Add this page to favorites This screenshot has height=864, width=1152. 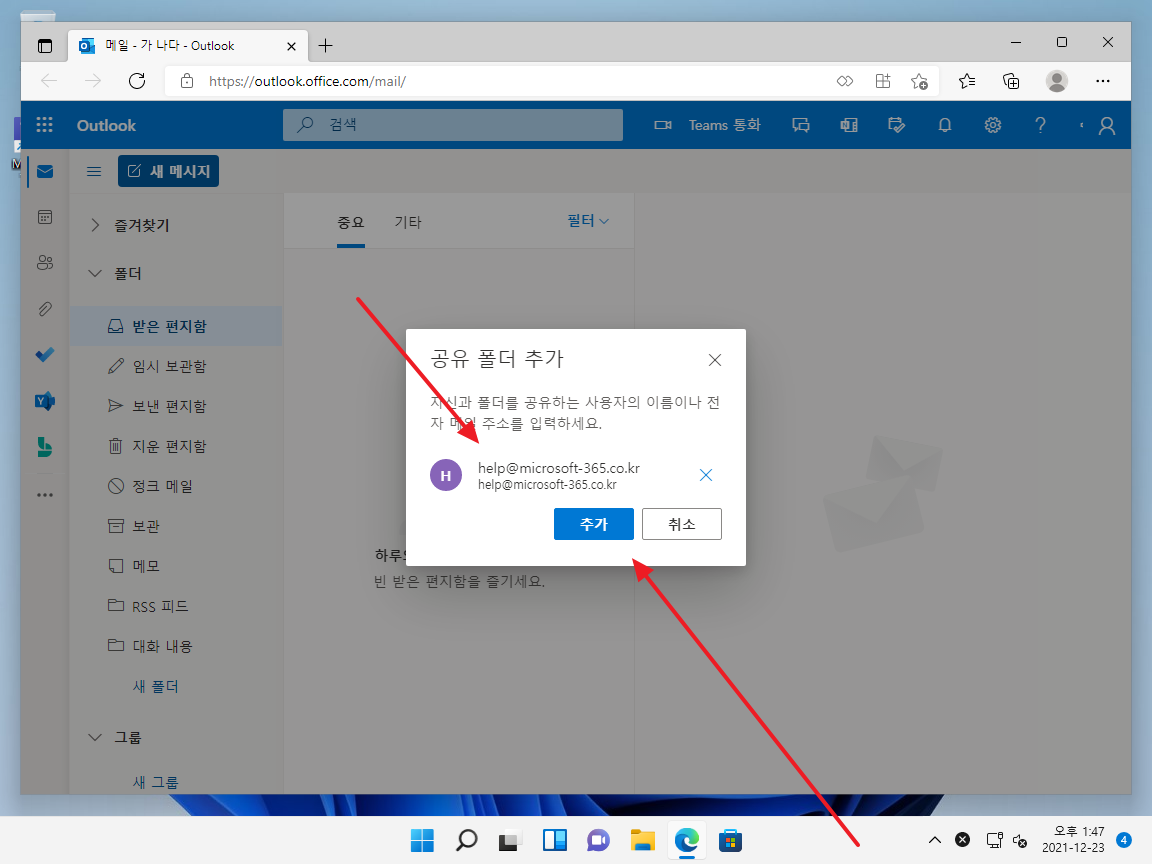(919, 81)
